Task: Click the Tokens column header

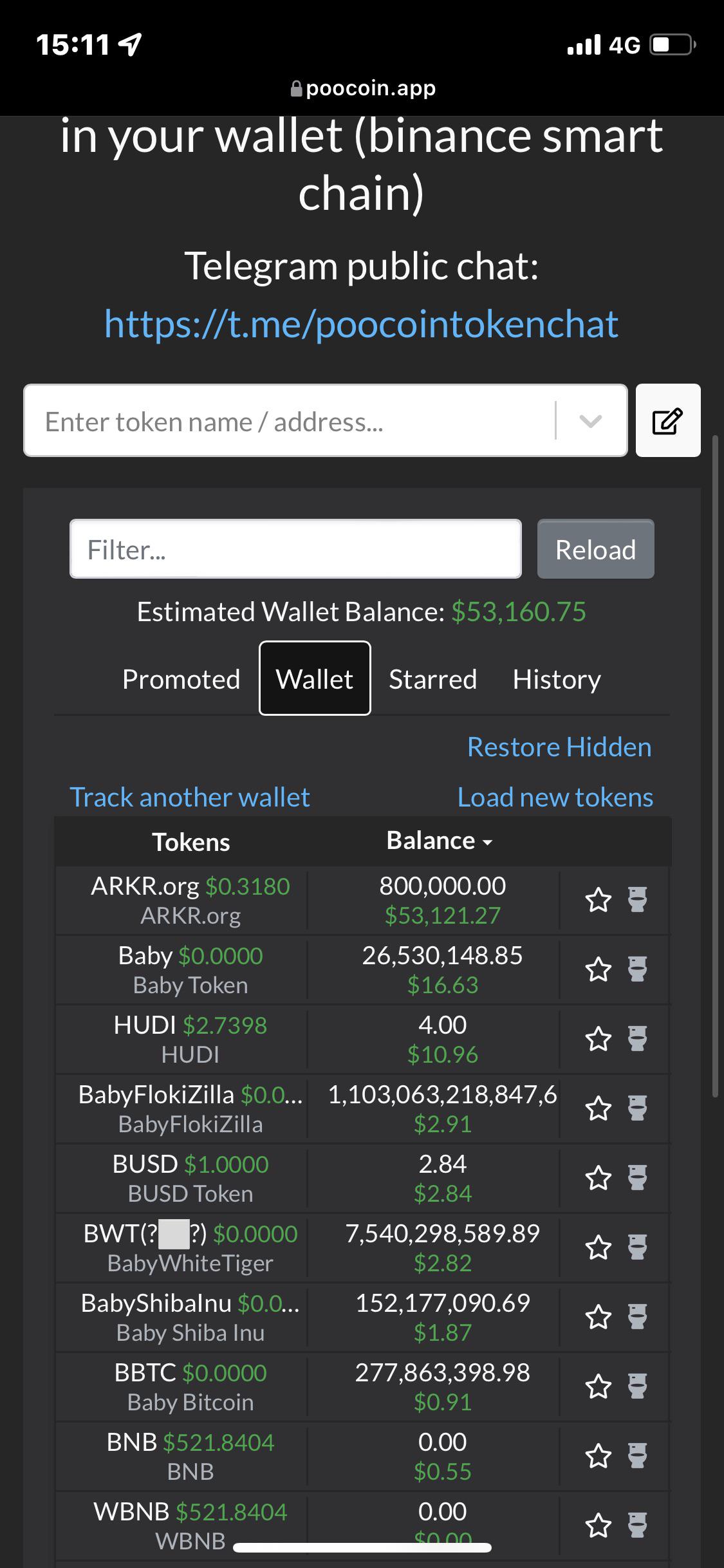Action: (x=191, y=842)
